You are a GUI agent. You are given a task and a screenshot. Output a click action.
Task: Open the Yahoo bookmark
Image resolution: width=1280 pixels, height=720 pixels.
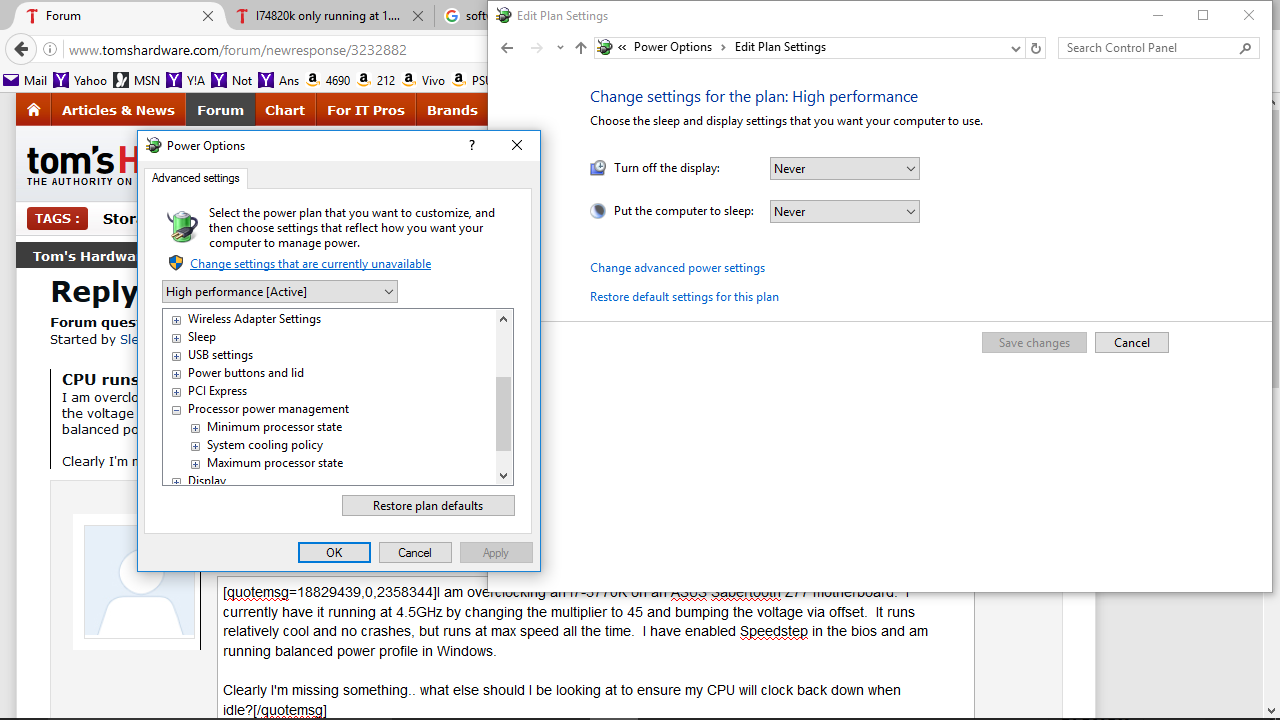[80, 80]
